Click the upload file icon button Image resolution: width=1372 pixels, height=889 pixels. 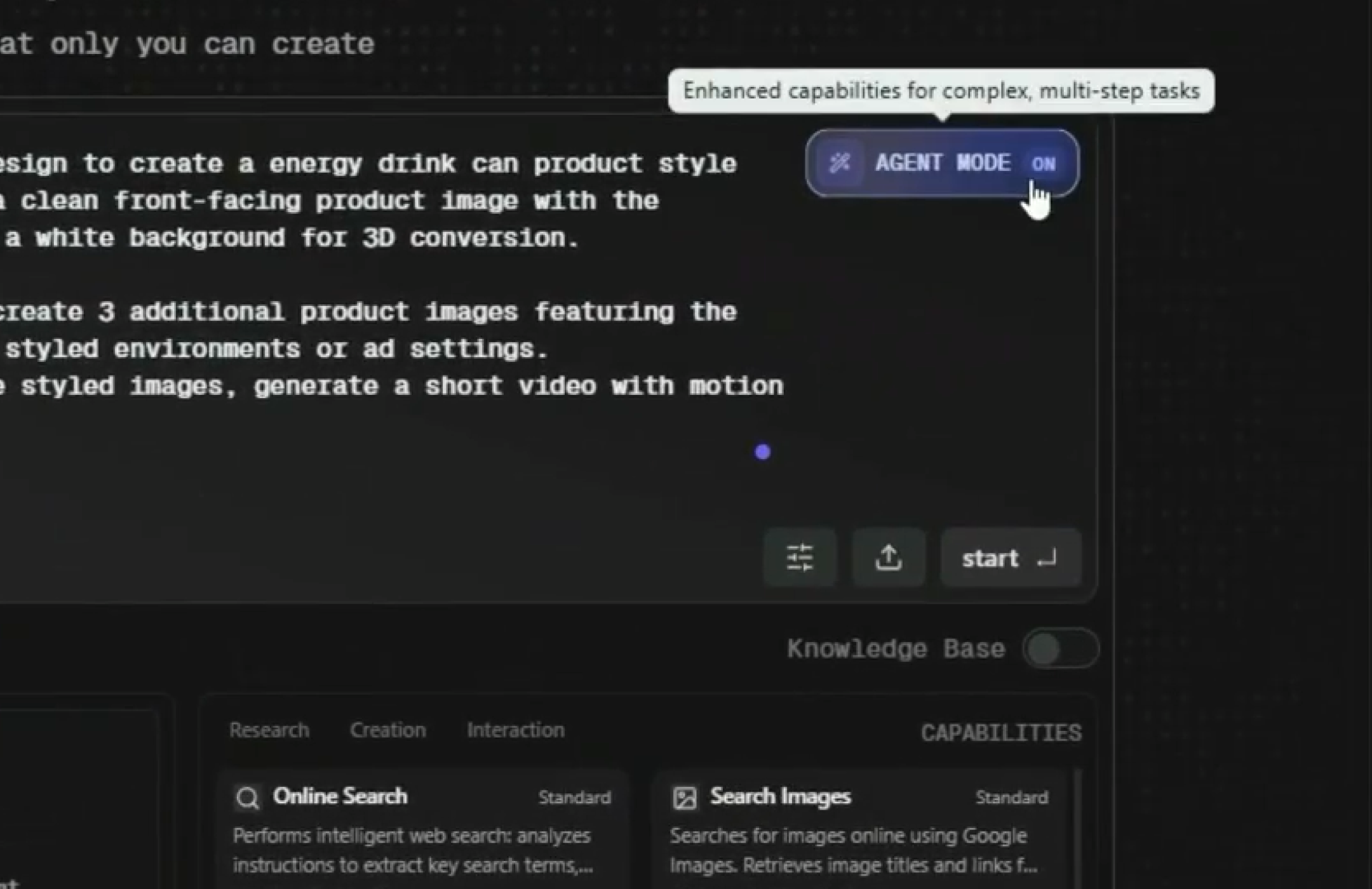pos(889,558)
